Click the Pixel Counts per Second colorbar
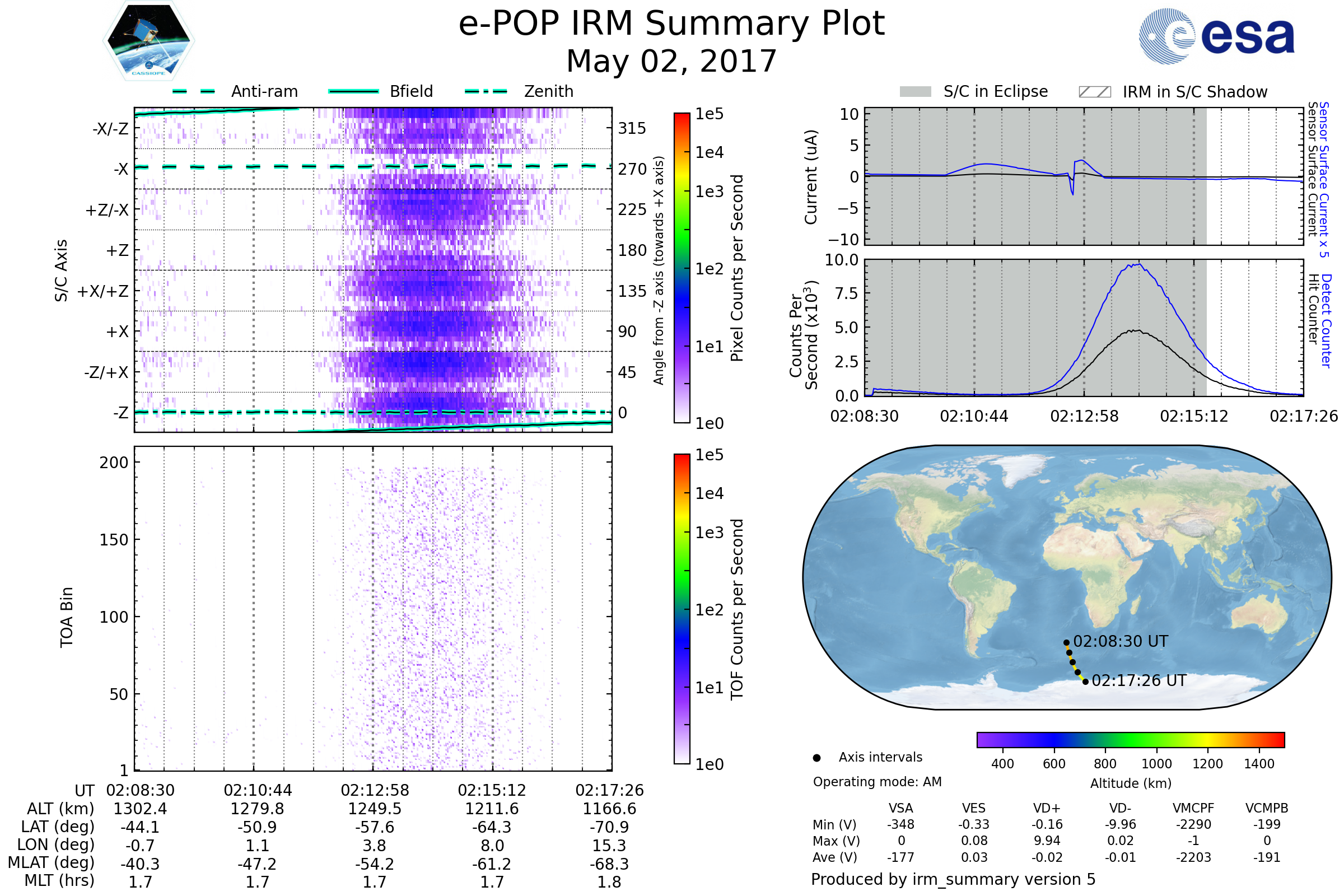 (682, 268)
